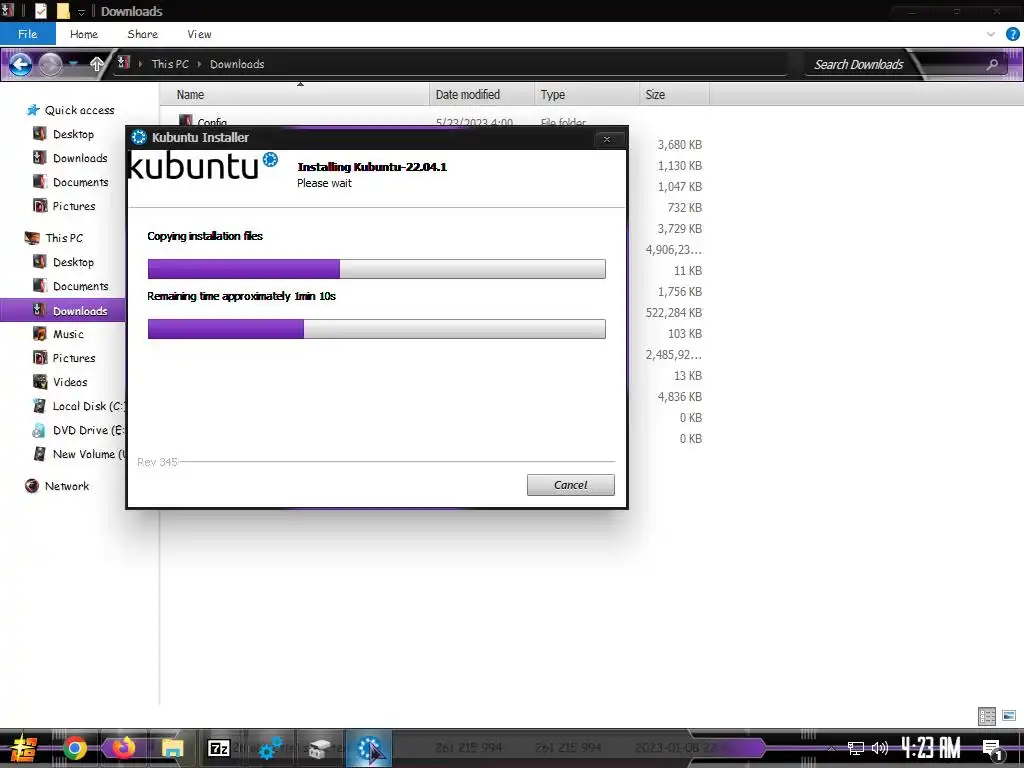The image size is (1024, 768).
Task: Open the Start menu button
Action: (x=23, y=748)
